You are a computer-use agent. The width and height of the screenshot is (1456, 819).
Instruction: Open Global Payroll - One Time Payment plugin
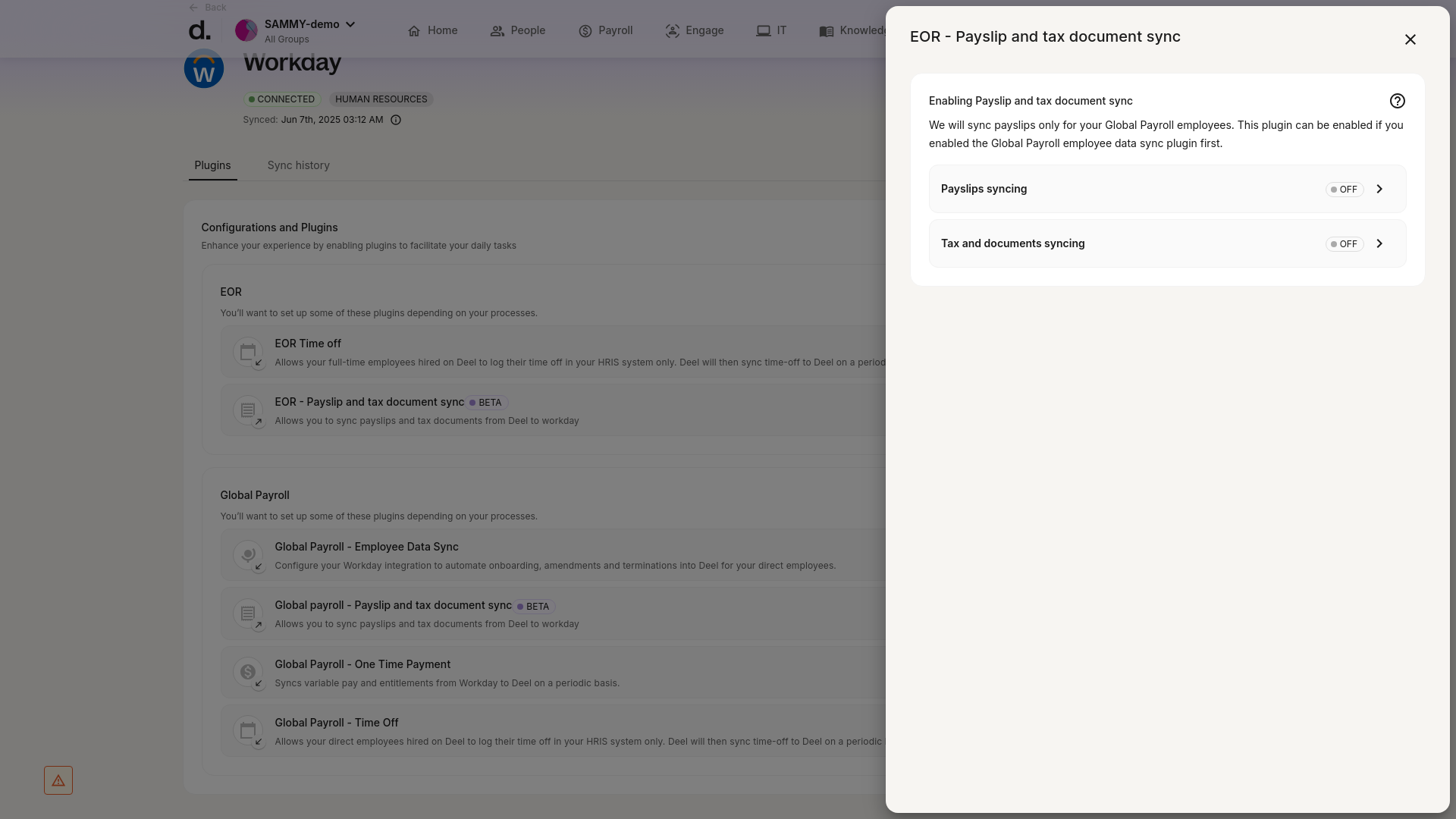click(x=553, y=673)
